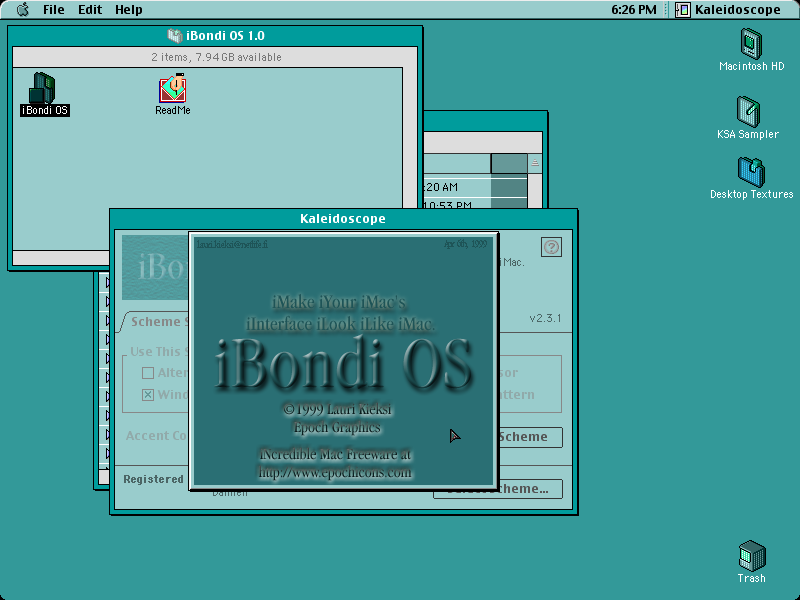Click the iBondi OS 1.0 window title bar
Image resolution: width=800 pixels, height=600 pixels.
(x=215, y=36)
